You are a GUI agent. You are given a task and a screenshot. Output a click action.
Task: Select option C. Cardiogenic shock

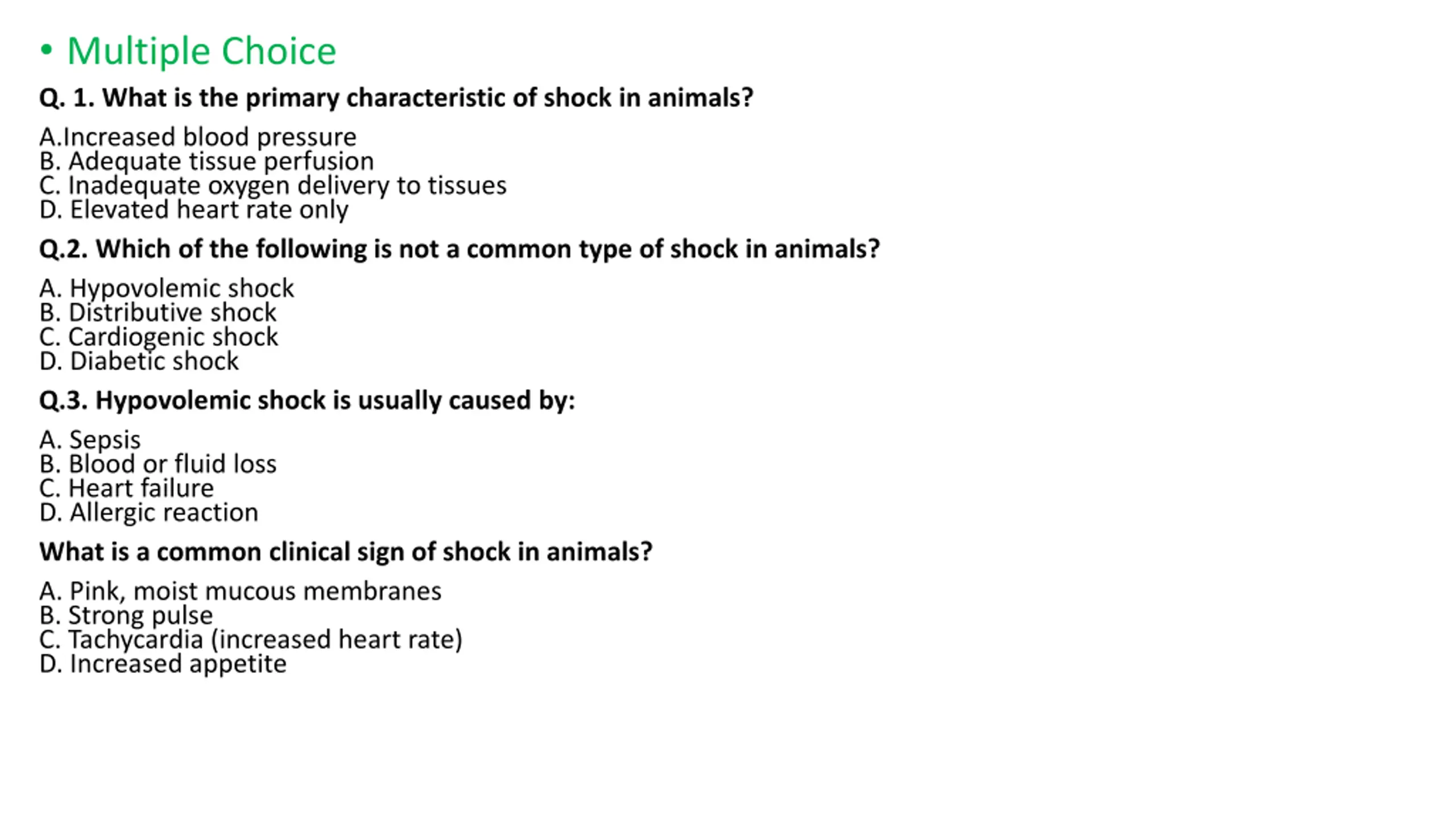click(159, 337)
